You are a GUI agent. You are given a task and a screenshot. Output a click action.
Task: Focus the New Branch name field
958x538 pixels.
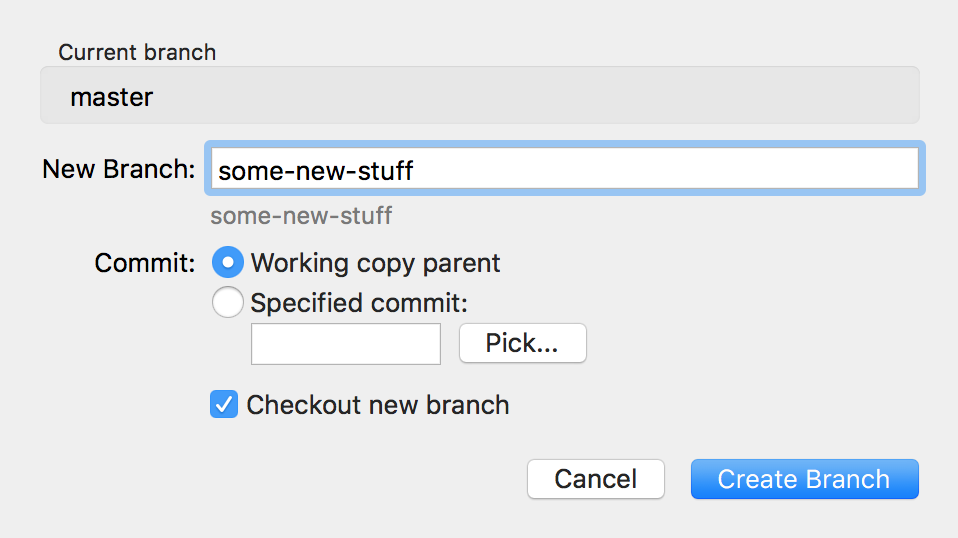pos(564,170)
